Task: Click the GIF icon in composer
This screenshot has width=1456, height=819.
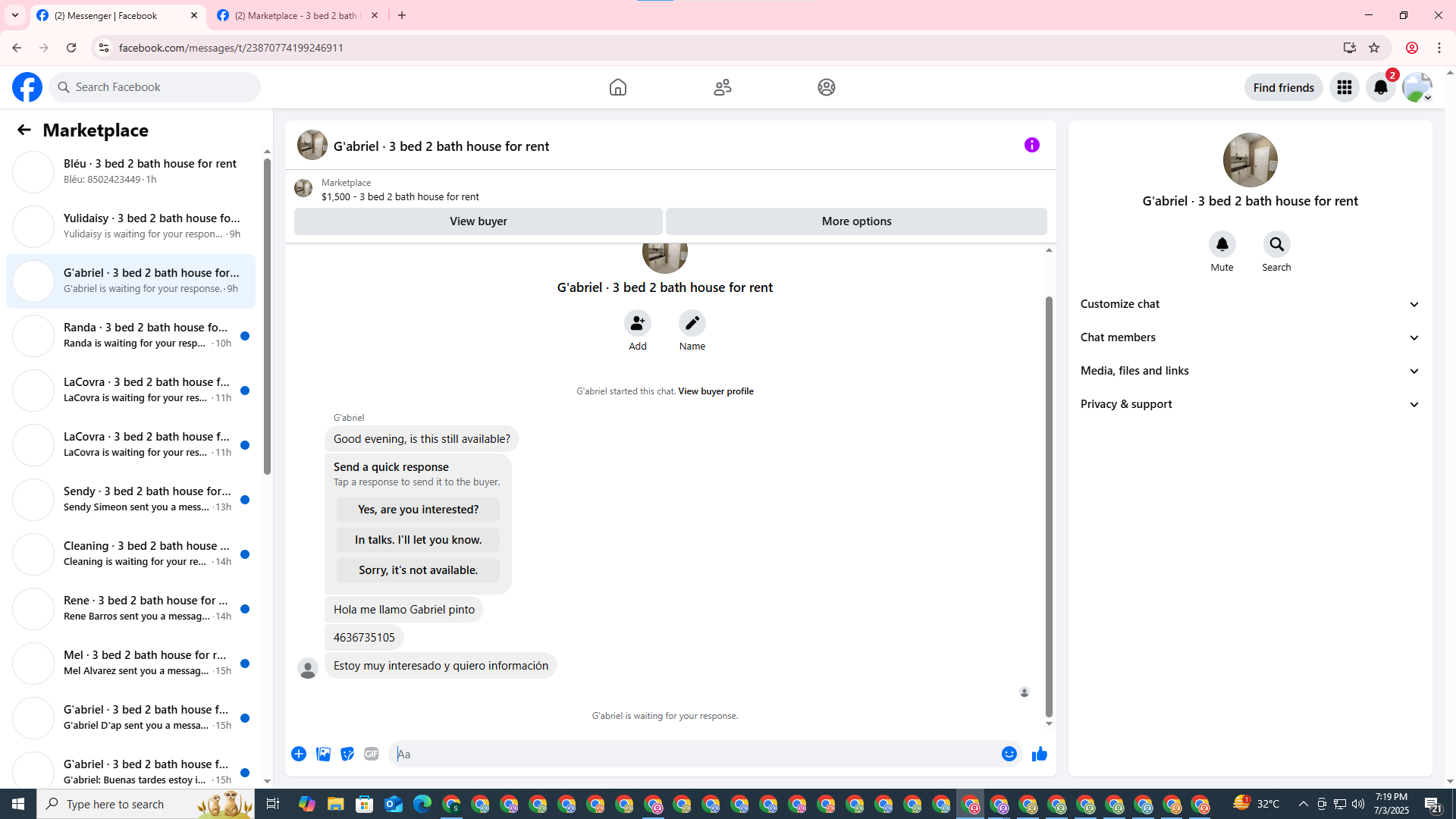Action: pyautogui.click(x=371, y=754)
